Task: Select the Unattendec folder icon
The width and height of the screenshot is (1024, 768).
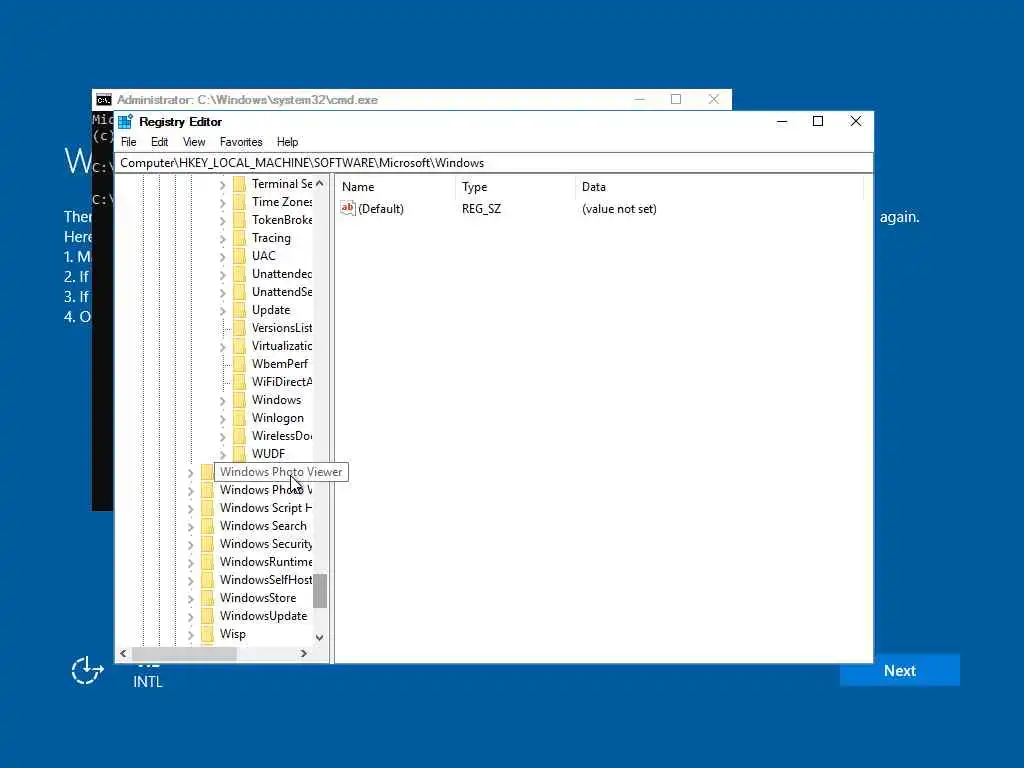Action: (x=240, y=274)
